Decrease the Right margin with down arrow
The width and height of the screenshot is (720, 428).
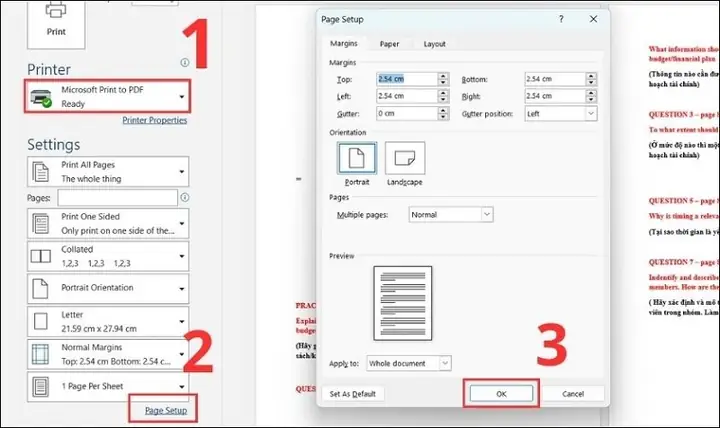pos(591,100)
